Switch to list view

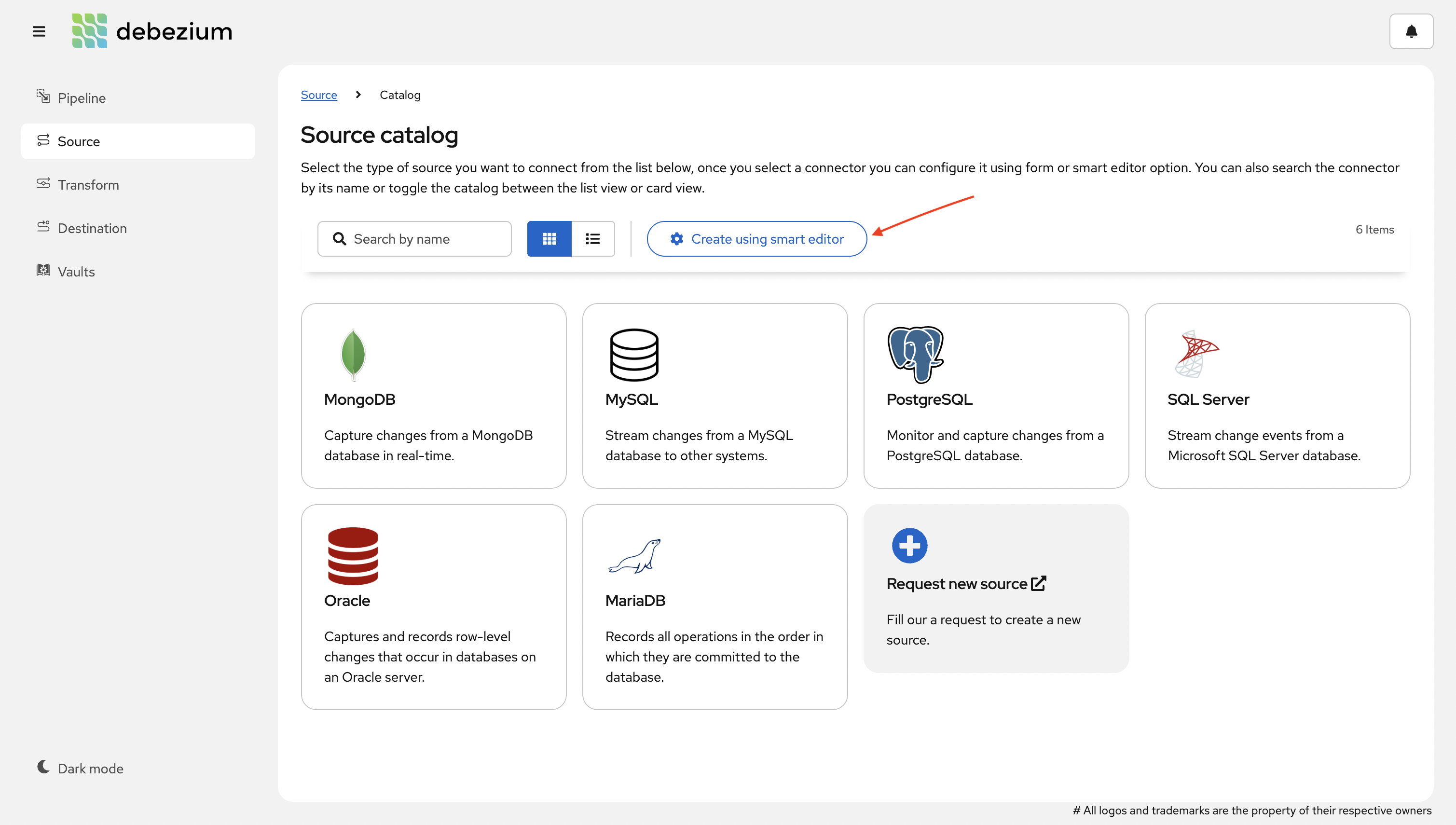click(x=592, y=238)
